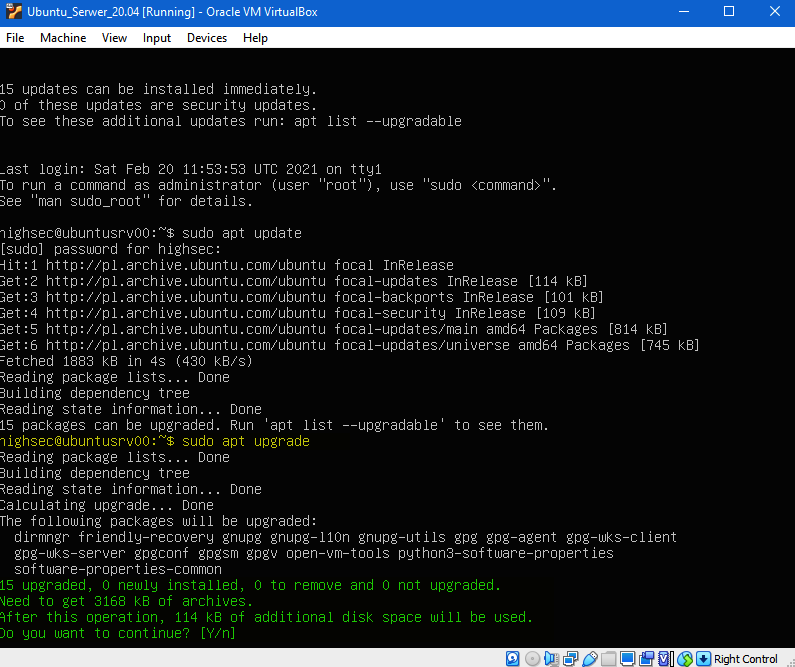Open the View menu
The width and height of the screenshot is (795, 667).
pos(114,38)
